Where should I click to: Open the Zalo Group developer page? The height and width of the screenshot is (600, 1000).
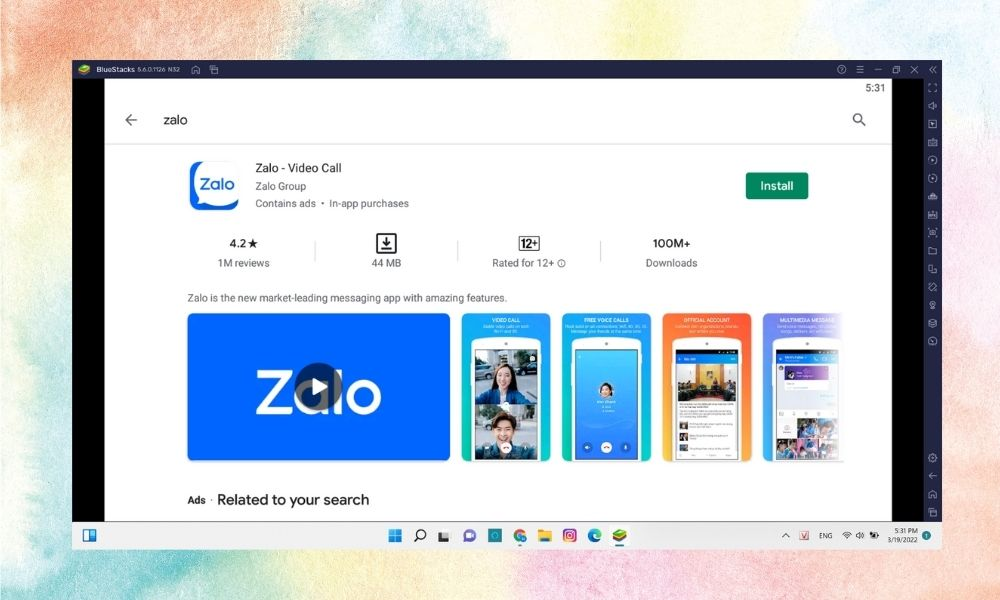coord(280,186)
